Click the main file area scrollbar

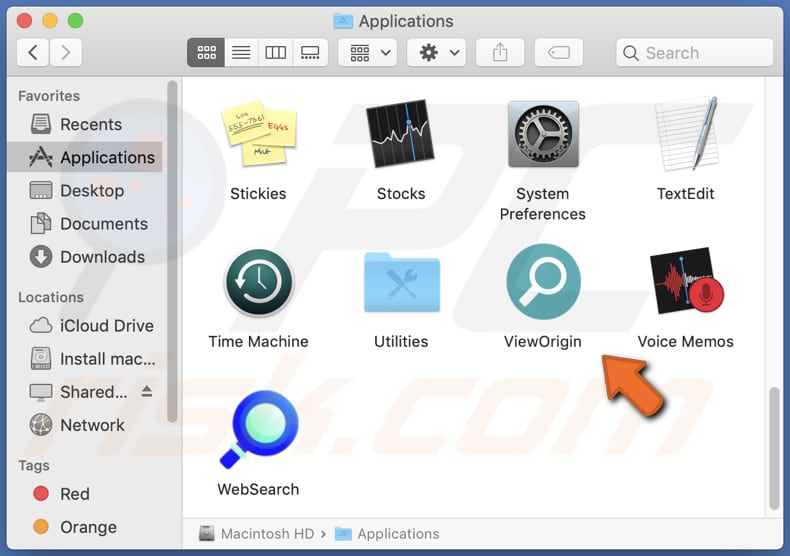[x=774, y=448]
